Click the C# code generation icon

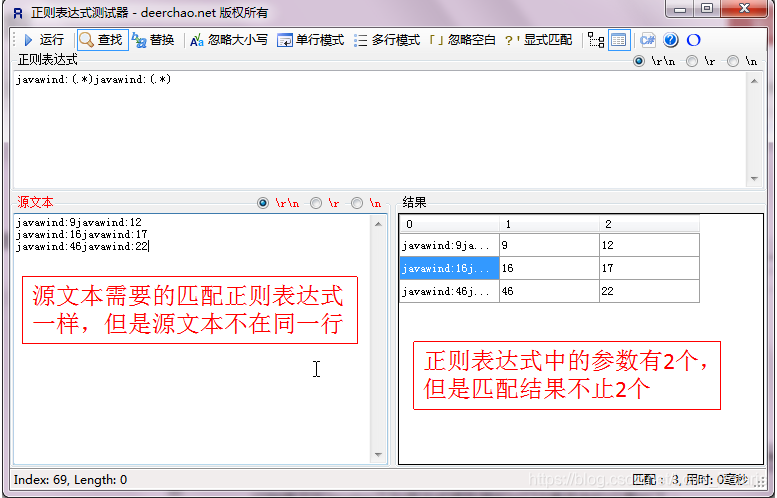click(x=647, y=40)
